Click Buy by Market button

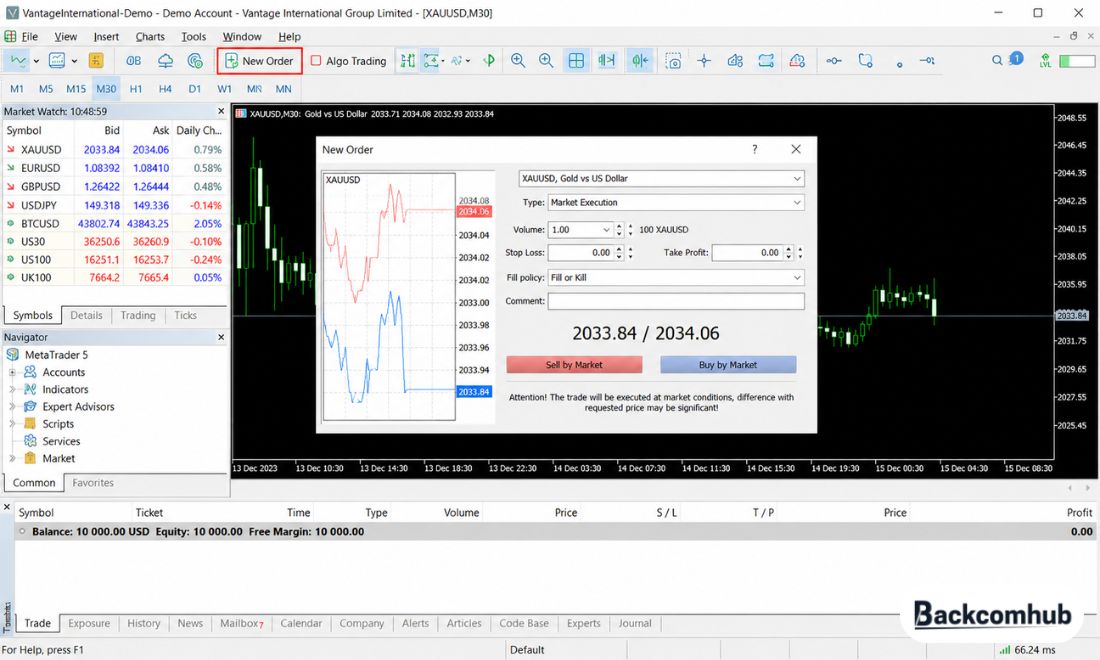point(727,365)
